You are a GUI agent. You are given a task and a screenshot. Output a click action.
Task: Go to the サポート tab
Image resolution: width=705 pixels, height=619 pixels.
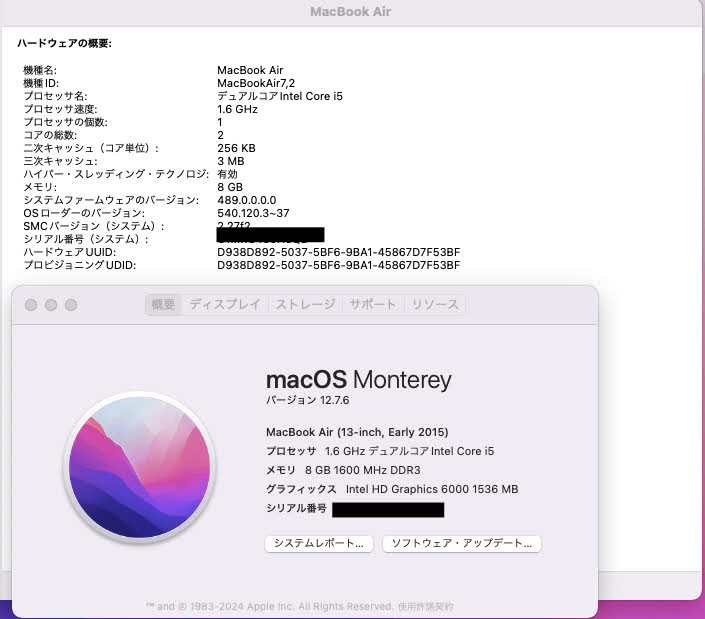point(373,305)
